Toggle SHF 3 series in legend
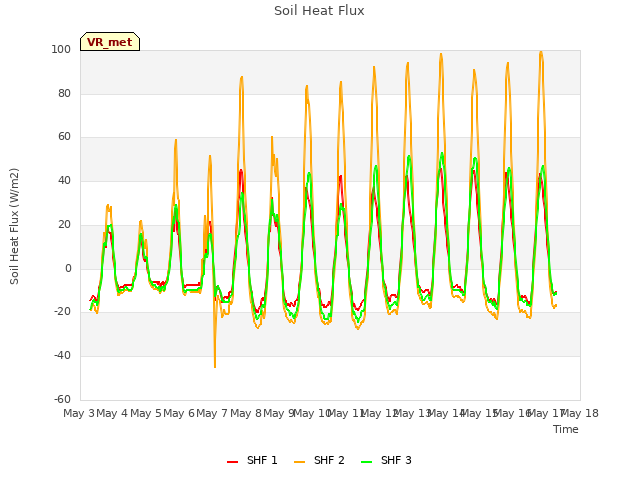640x480 pixels. click(386, 460)
